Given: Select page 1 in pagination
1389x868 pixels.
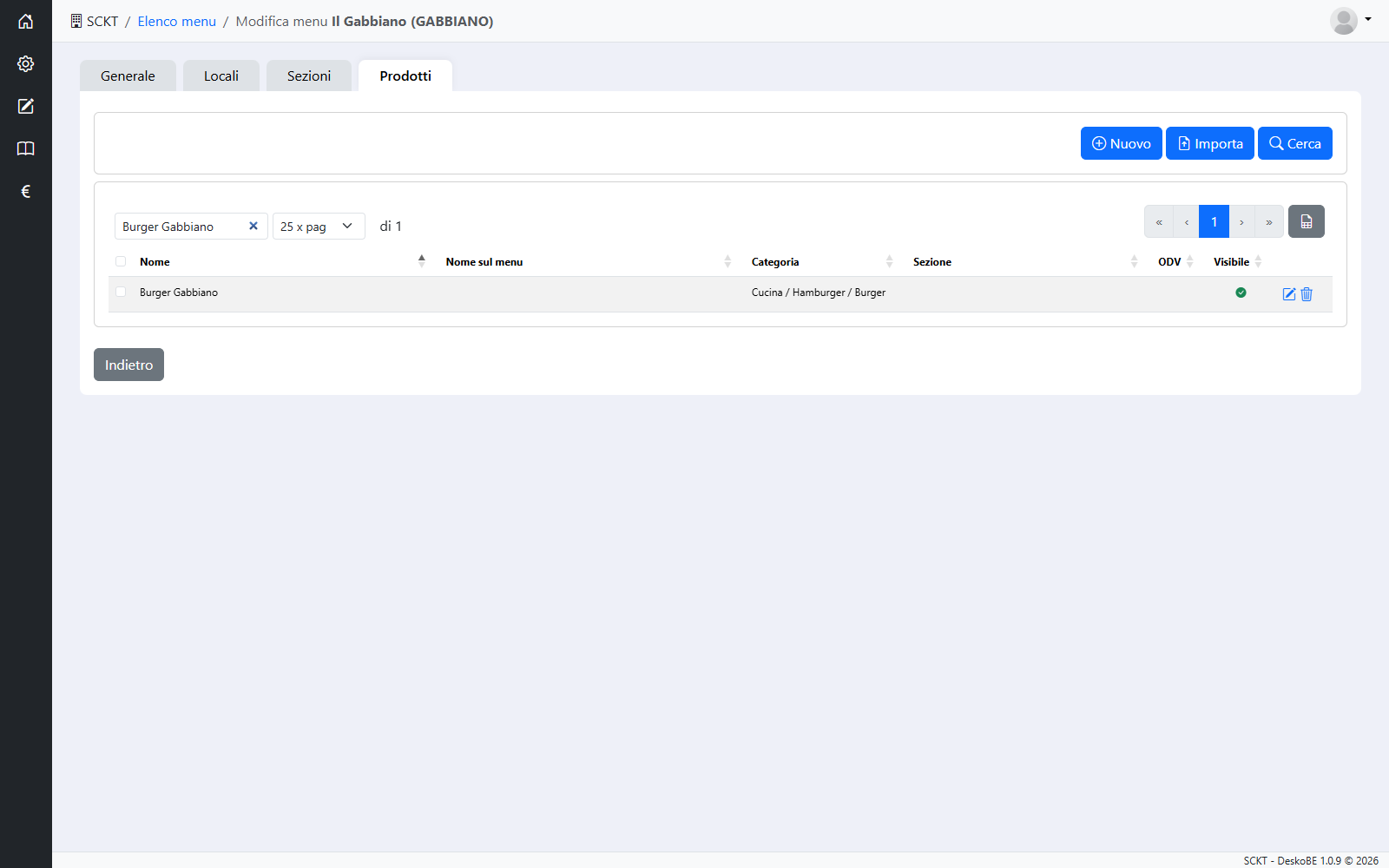Looking at the screenshot, I should [1214, 221].
